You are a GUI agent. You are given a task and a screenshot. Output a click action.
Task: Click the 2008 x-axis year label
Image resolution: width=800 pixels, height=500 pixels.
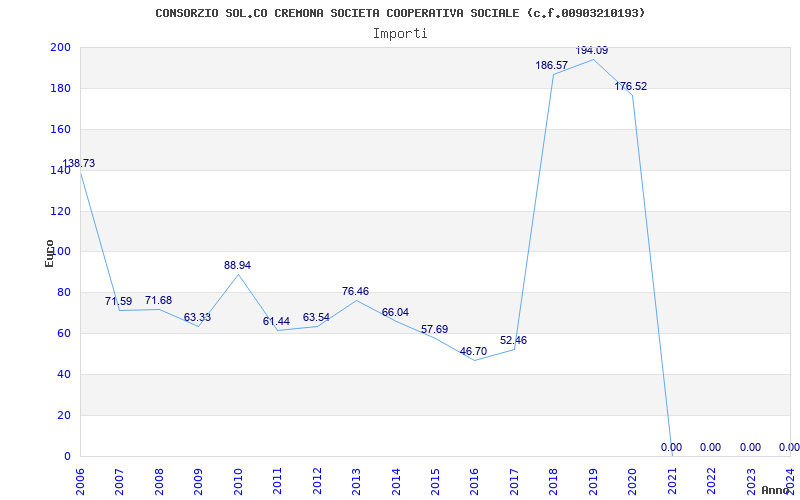[159, 481]
